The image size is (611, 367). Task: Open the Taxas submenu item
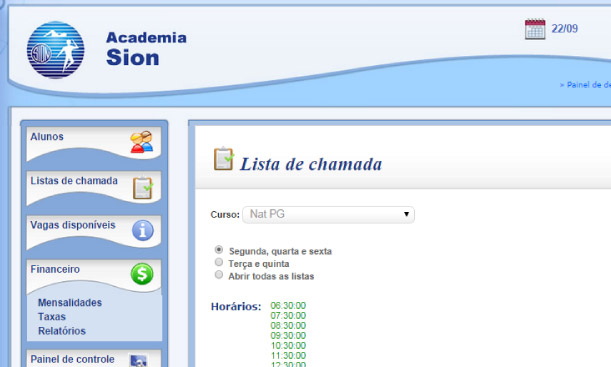click(x=52, y=317)
